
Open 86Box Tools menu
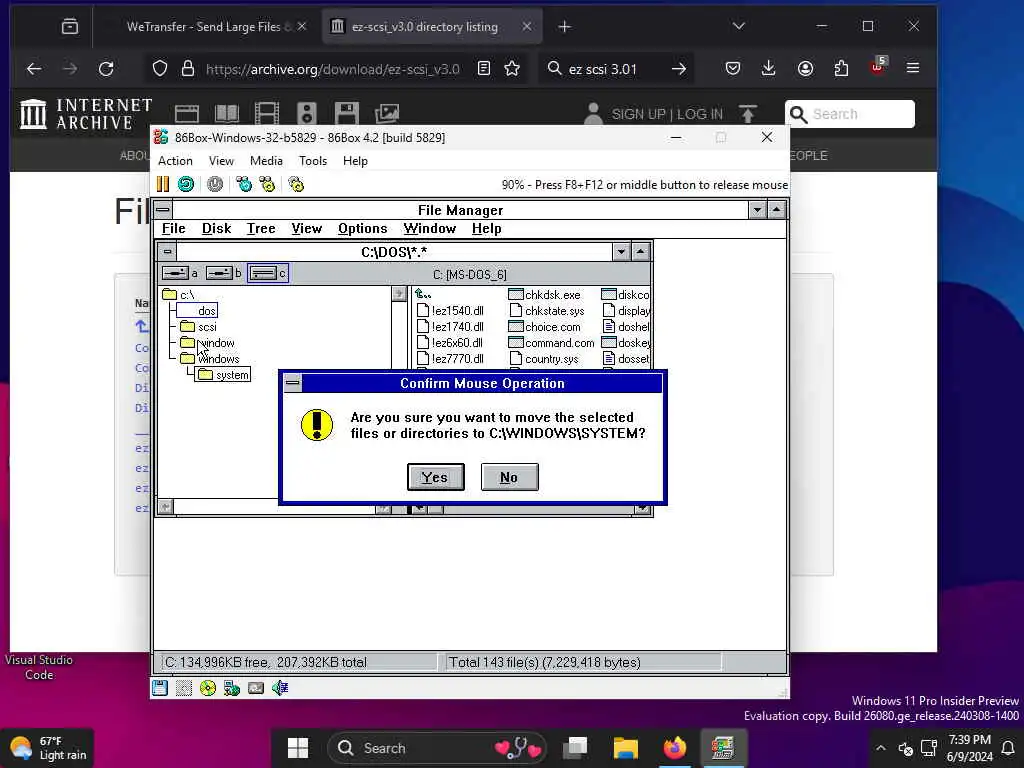coord(313,161)
